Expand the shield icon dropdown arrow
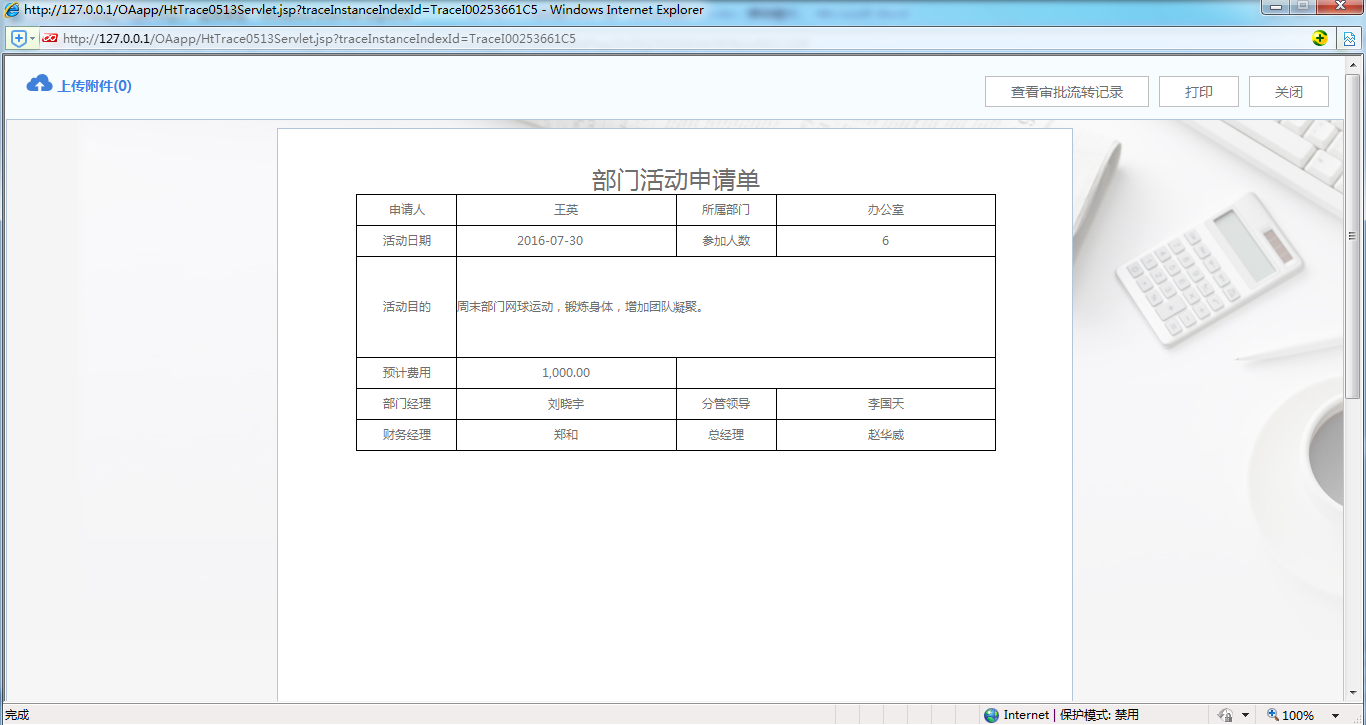 [33, 38]
